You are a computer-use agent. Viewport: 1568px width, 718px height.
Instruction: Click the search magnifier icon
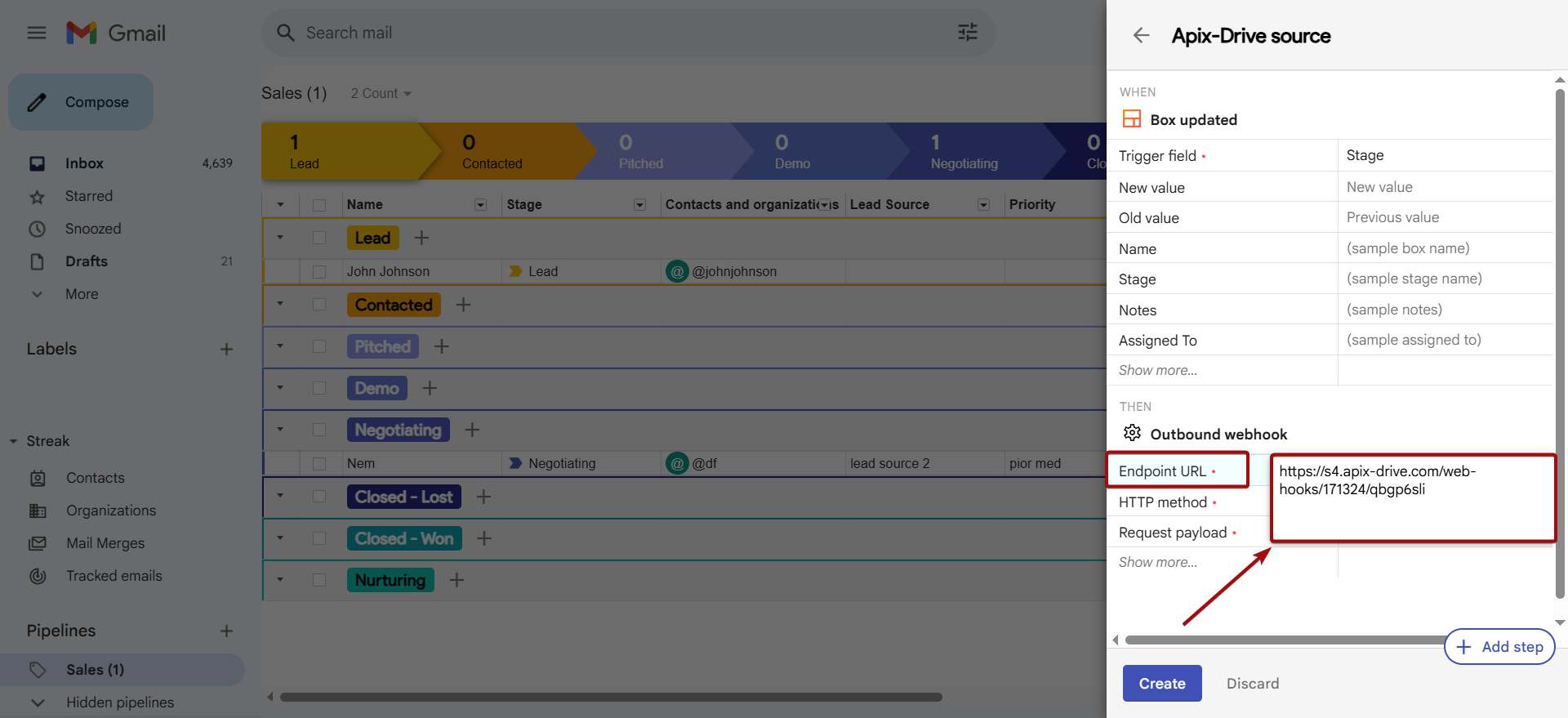[285, 33]
